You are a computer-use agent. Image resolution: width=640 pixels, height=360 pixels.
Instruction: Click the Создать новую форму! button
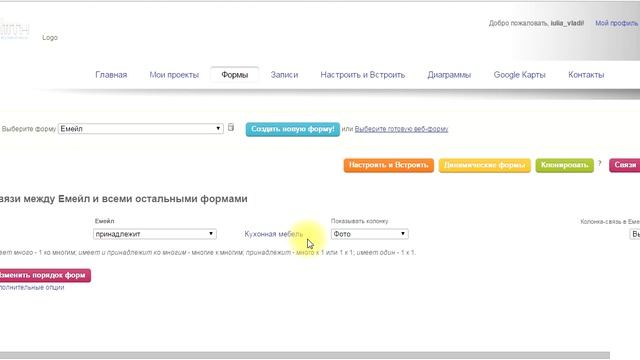[x=293, y=129]
